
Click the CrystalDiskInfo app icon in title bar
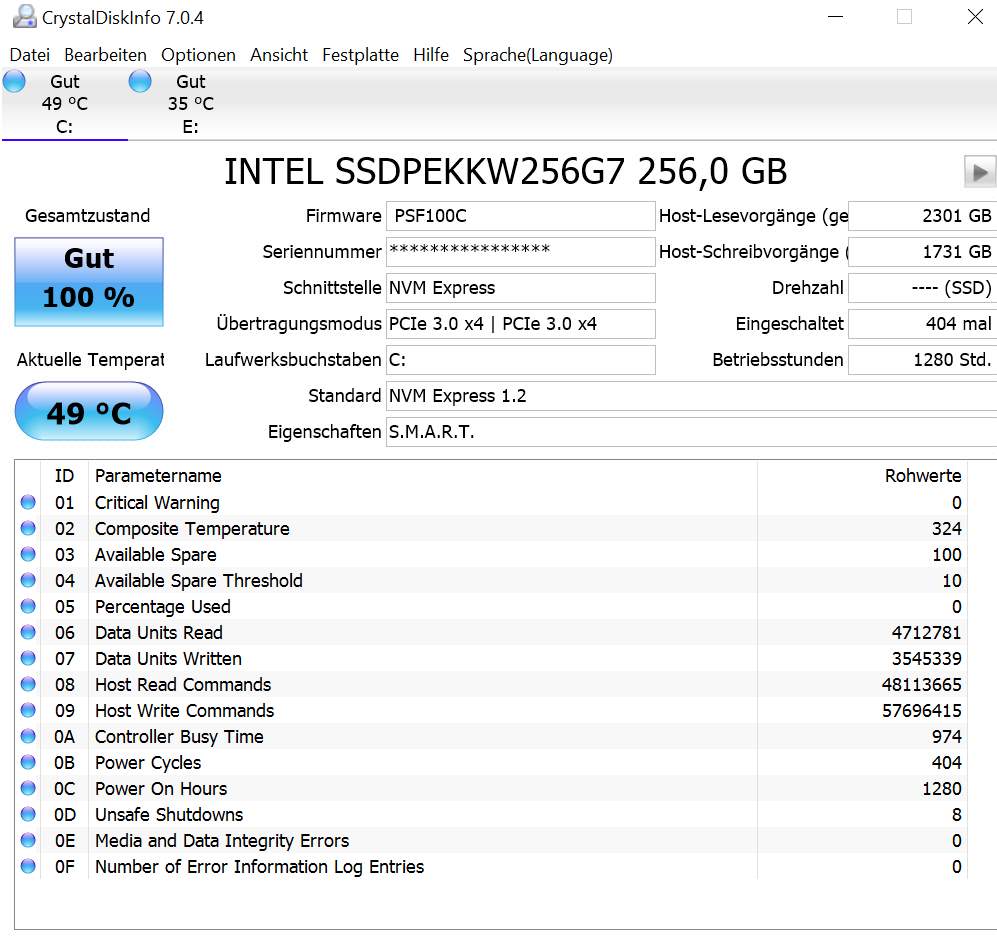[x=24, y=17]
